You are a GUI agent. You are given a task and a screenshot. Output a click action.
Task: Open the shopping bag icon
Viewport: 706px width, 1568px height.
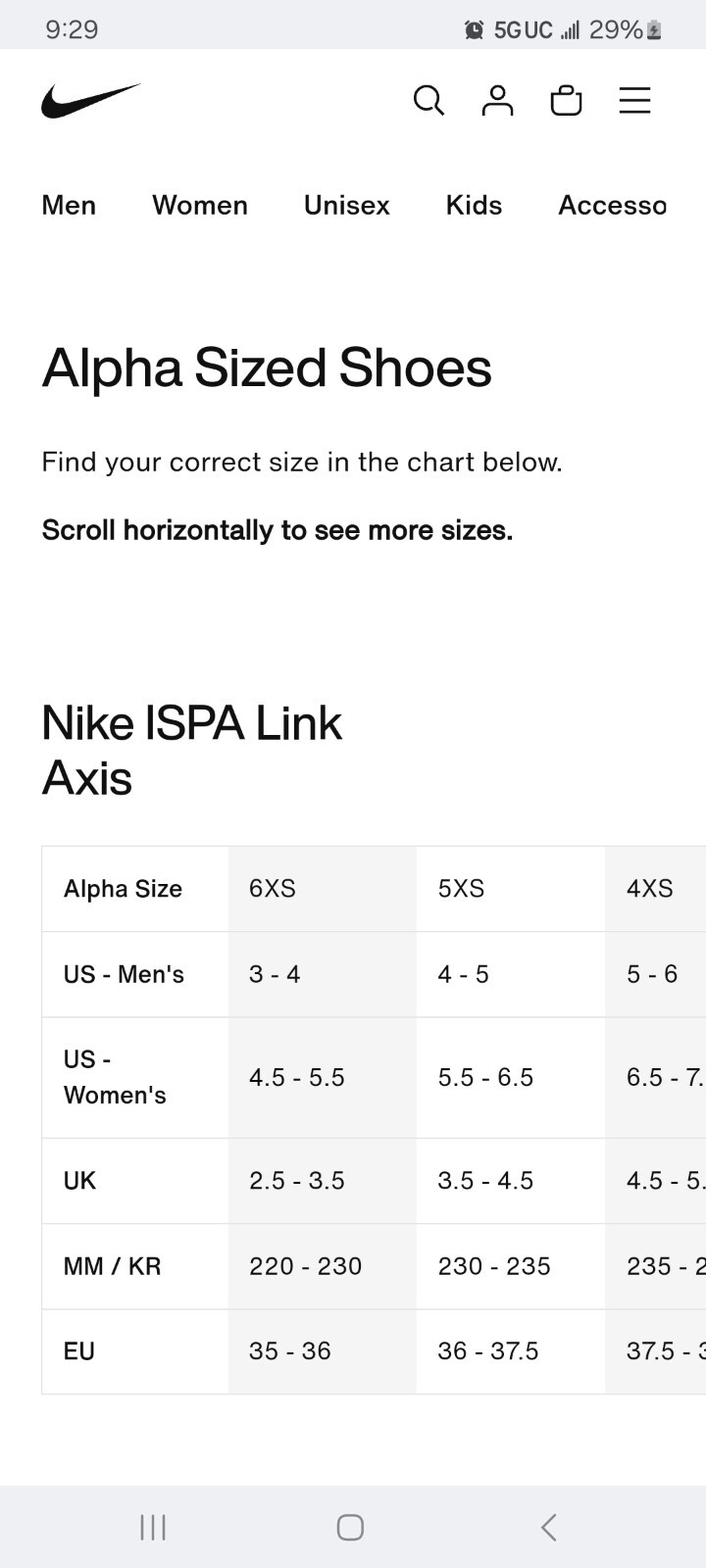tap(566, 100)
